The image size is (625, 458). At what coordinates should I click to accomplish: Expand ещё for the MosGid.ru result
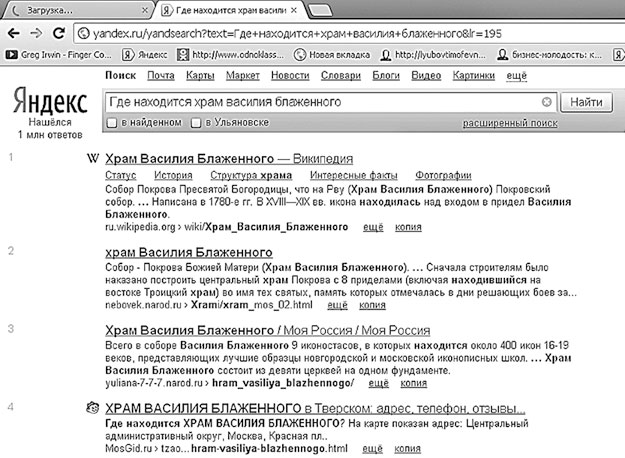(372, 448)
